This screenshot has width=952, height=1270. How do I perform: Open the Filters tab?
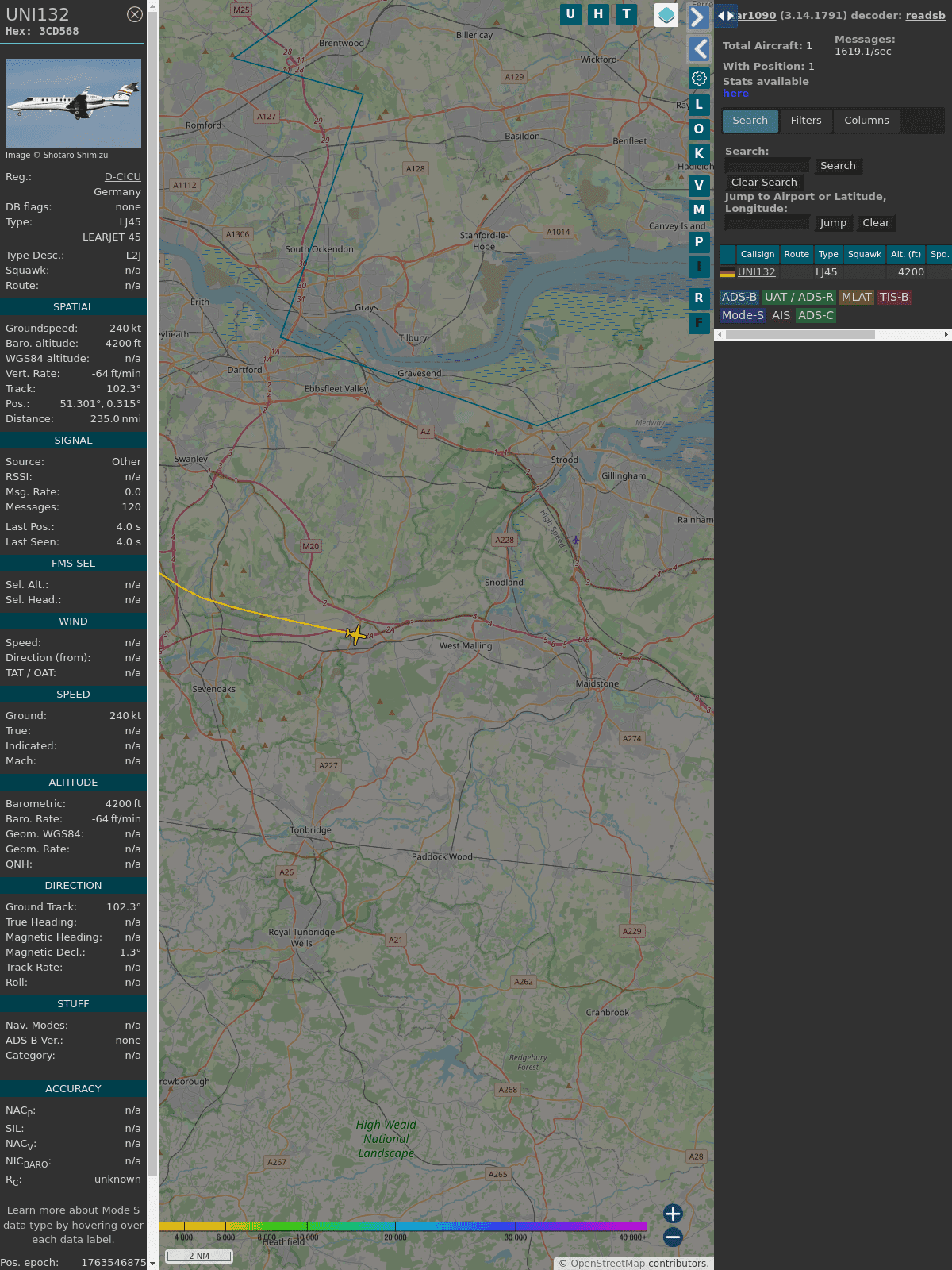[806, 121]
